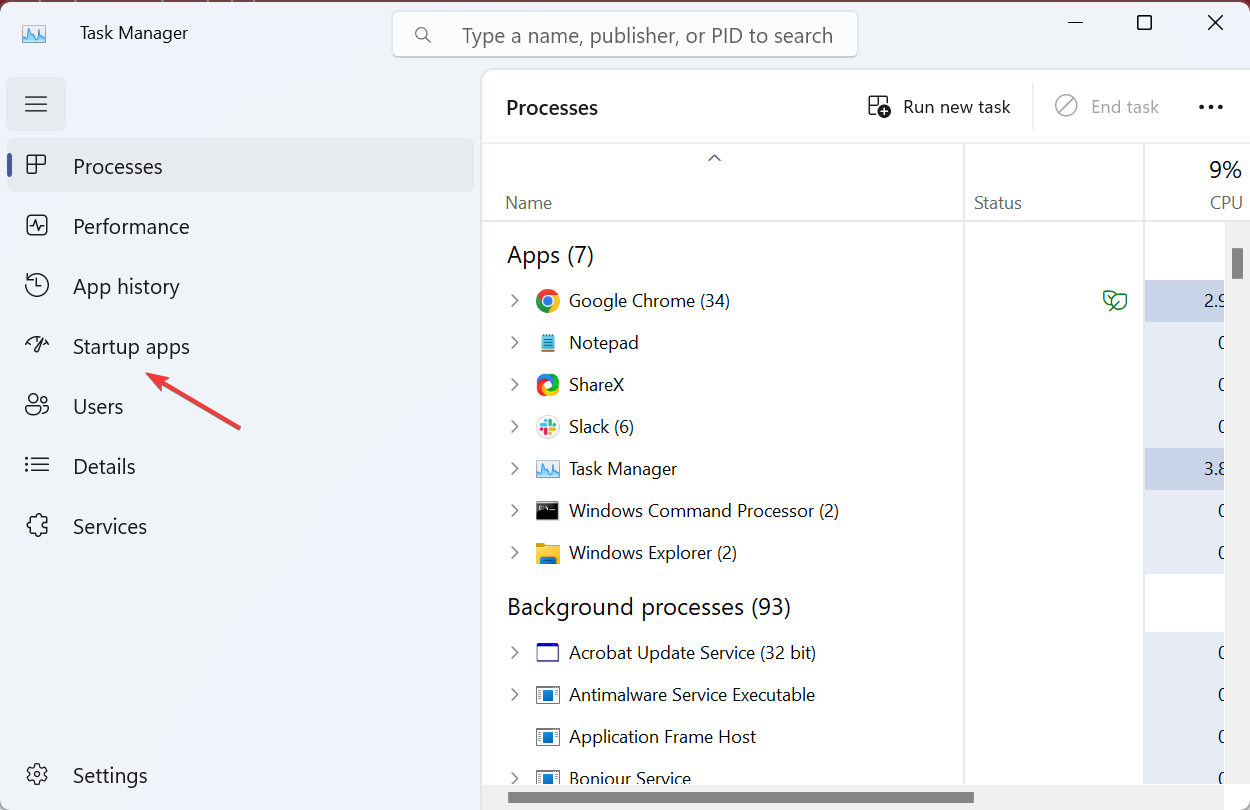
Task: Select the Background processes (93) header
Action: pos(649,607)
